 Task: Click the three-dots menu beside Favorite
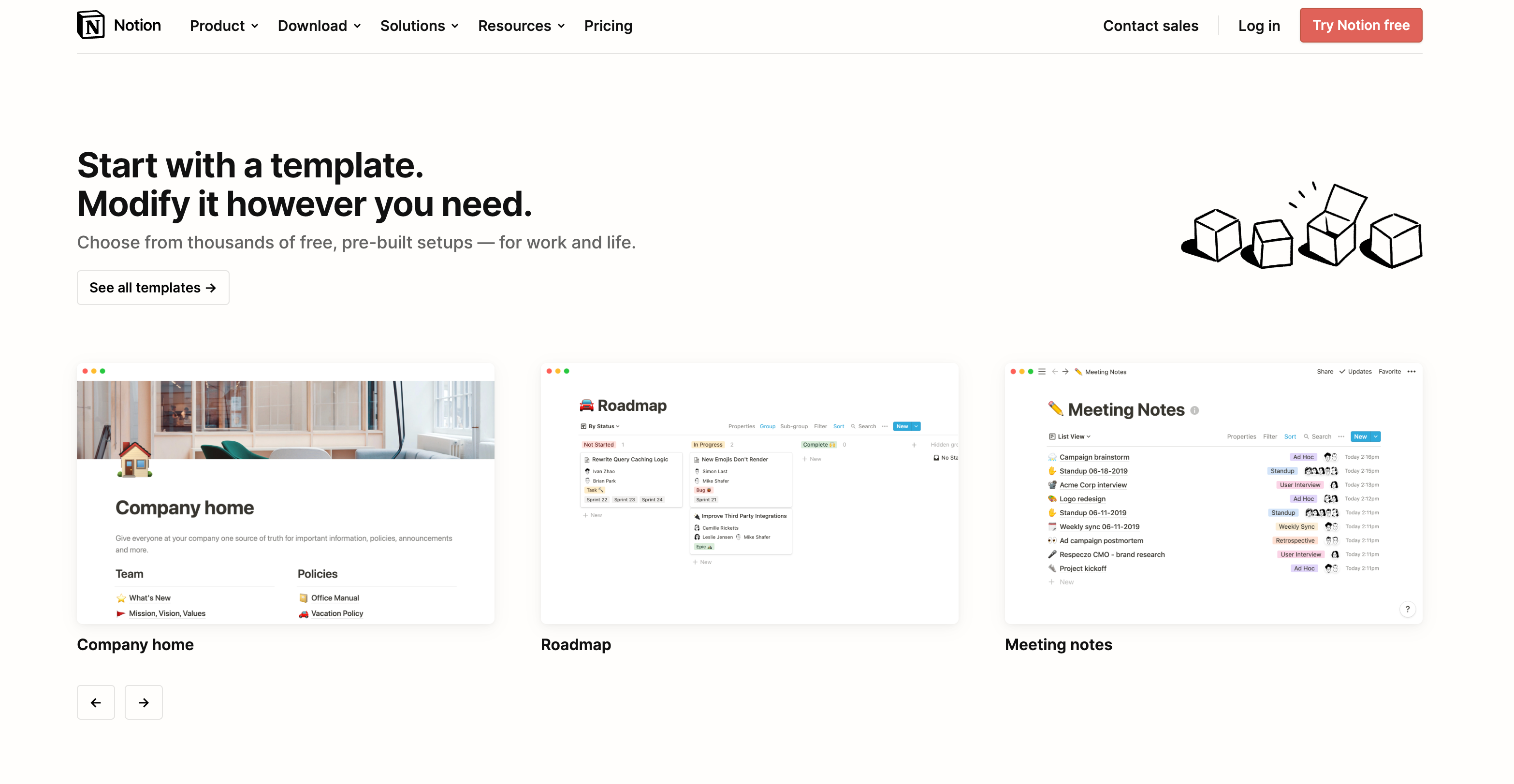1411,371
